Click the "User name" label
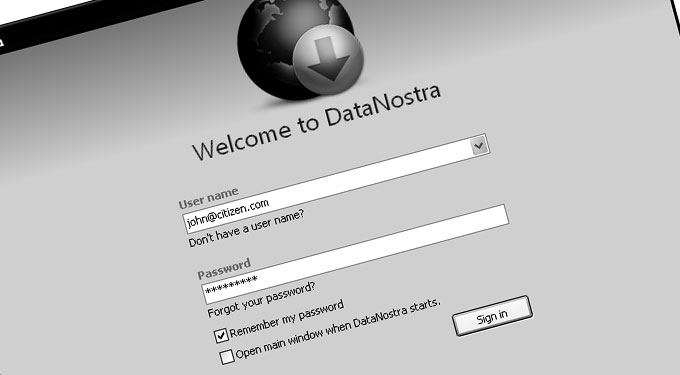The height and width of the screenshot is (375, 680). [209, 198]
